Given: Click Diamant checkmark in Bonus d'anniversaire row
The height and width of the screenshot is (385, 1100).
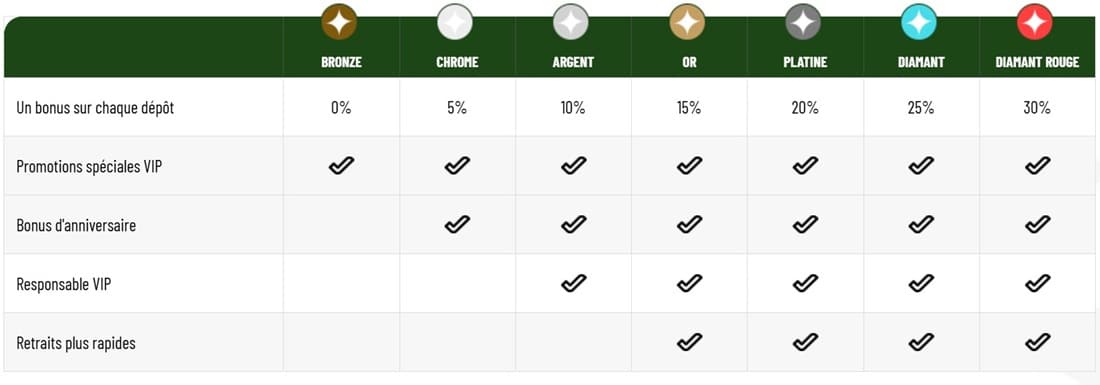Looking at the screenshot, I should (920, 225).
